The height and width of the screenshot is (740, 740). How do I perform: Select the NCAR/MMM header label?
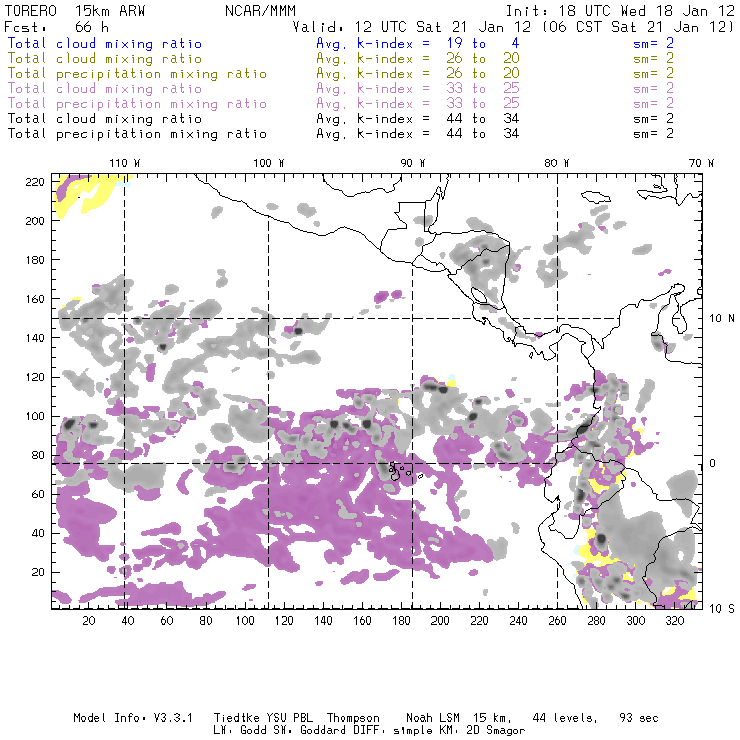pos(256,10)
